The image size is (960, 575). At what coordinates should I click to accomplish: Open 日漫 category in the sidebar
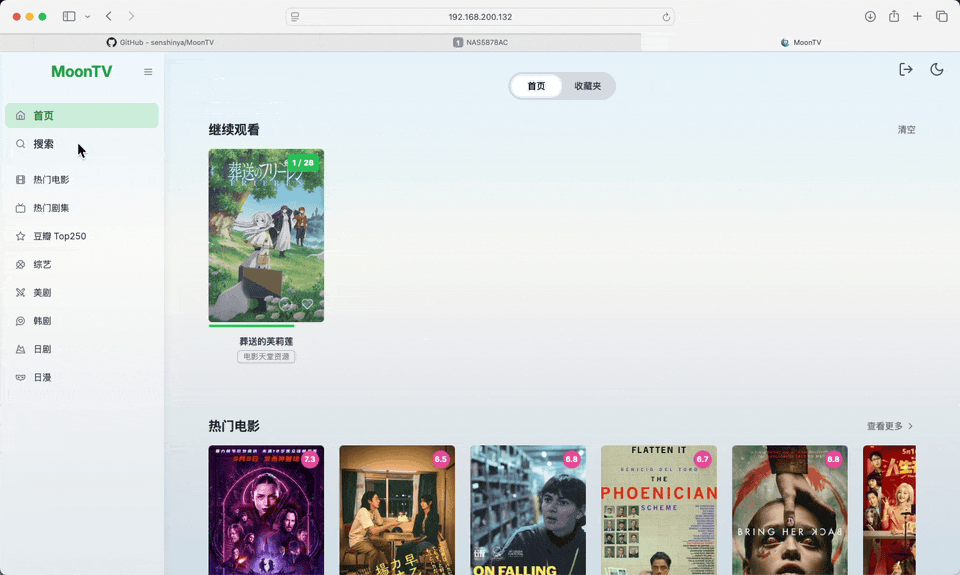42,378
